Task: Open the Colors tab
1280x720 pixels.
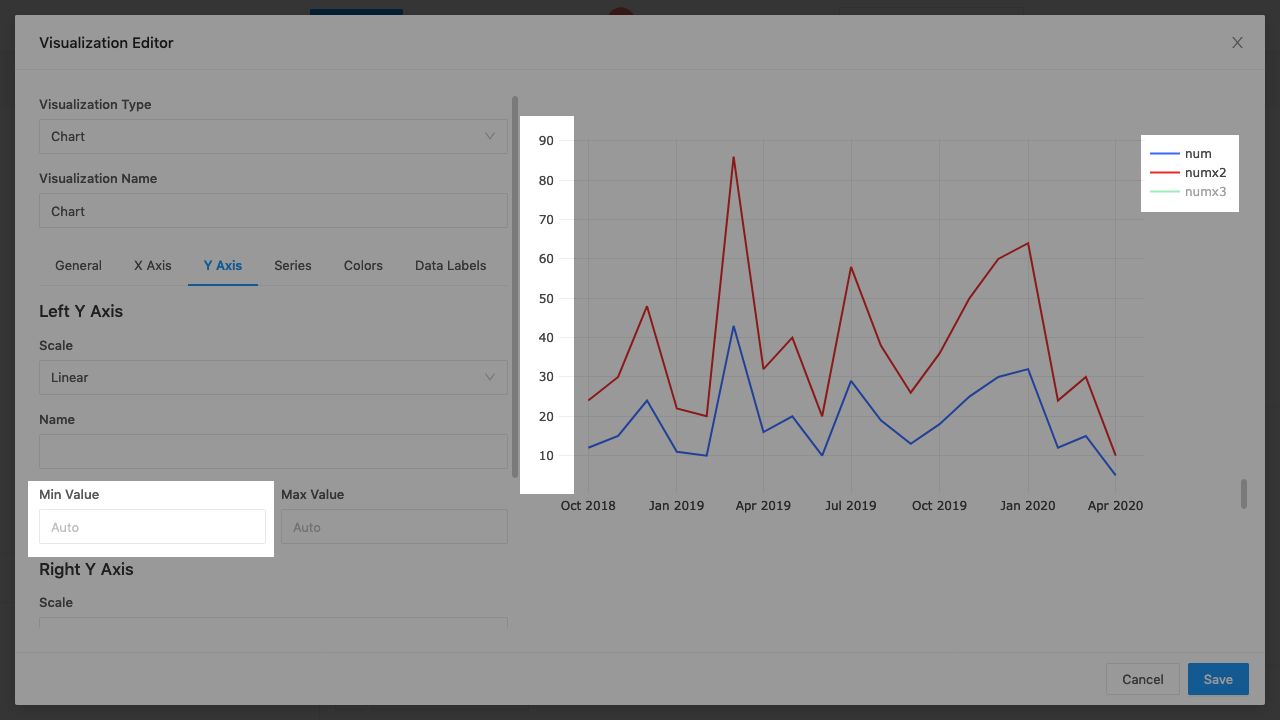Action: coord(363,266)
